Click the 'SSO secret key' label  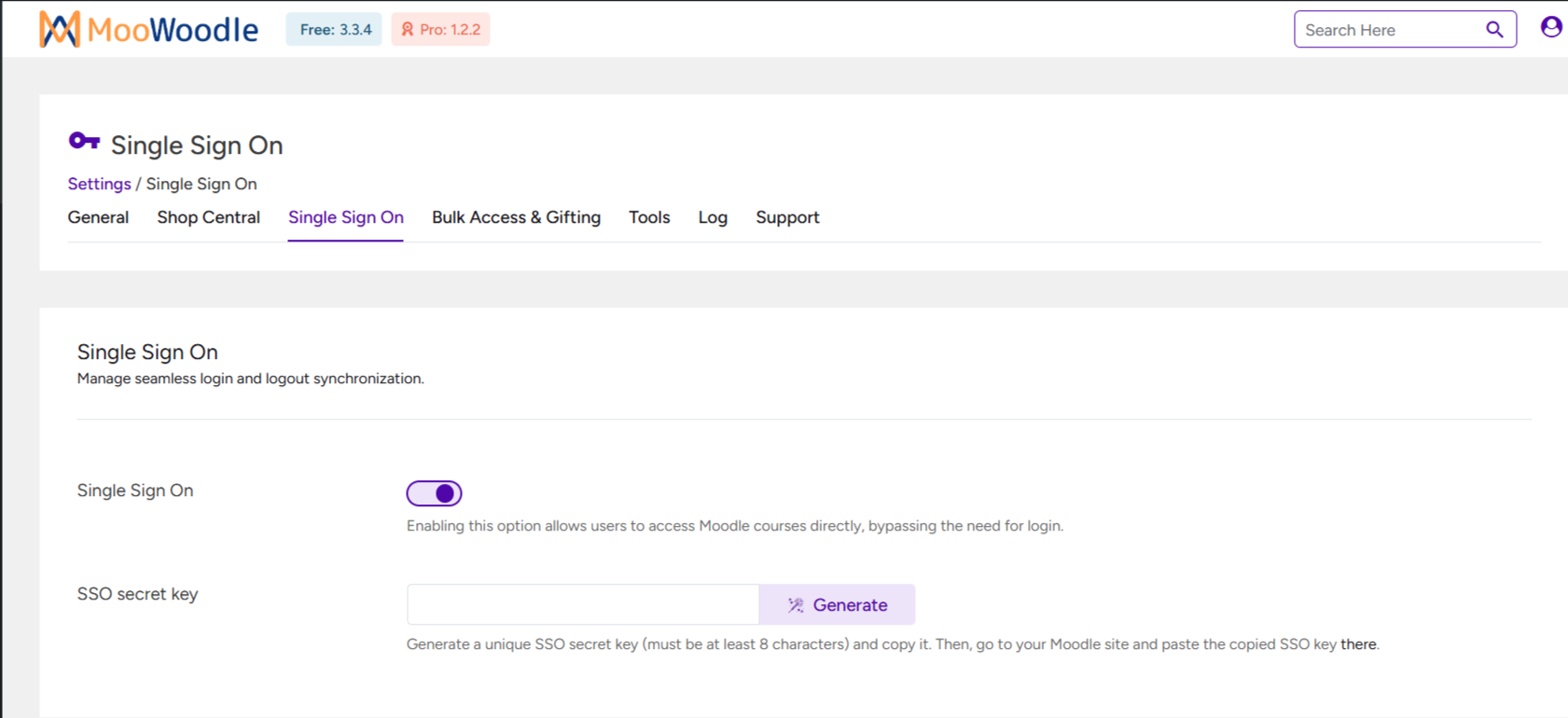[137, 594]
